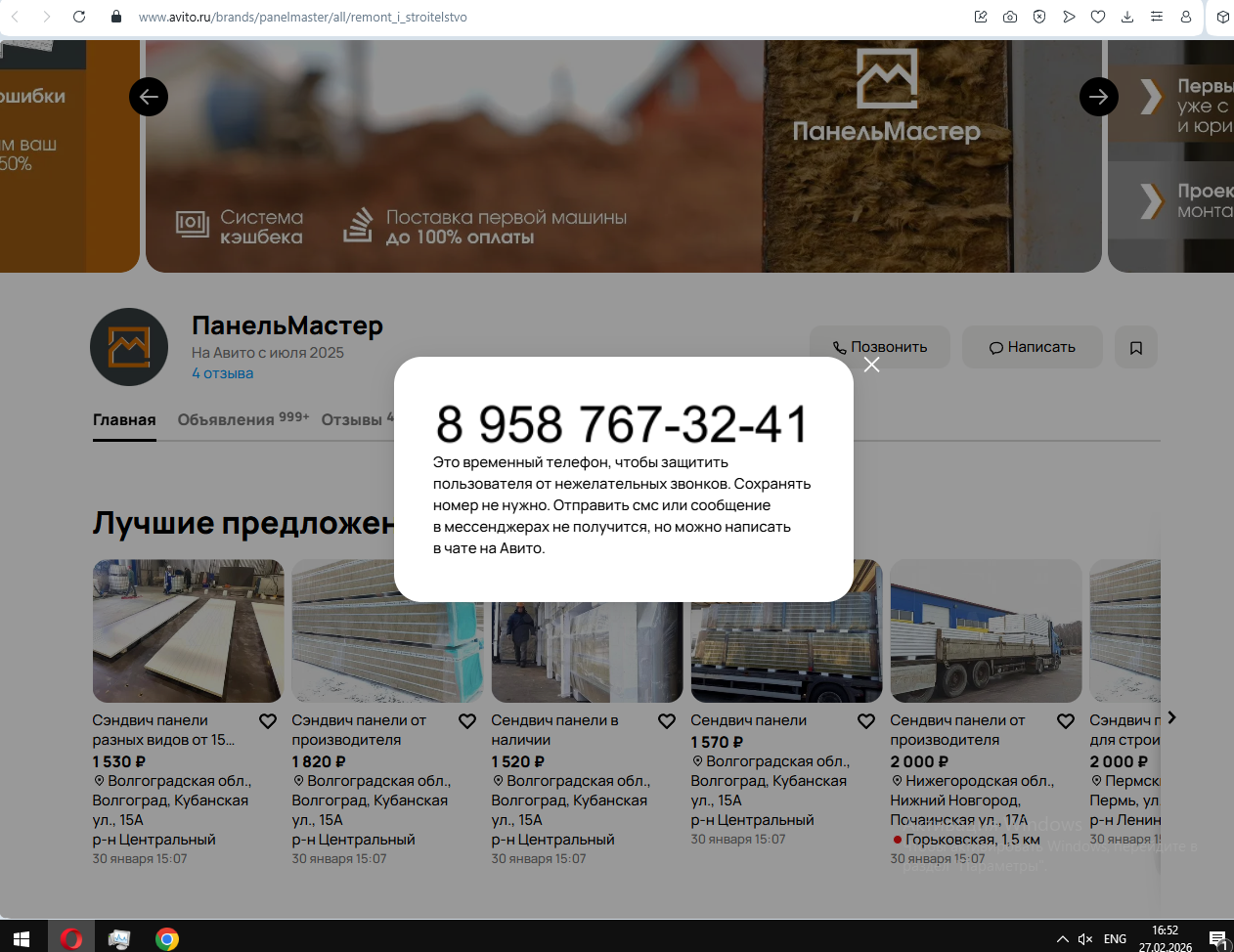The width and height of the screenshot is (1234, 952).
Task: Go forward in browser history
Action: coord(46,17)
